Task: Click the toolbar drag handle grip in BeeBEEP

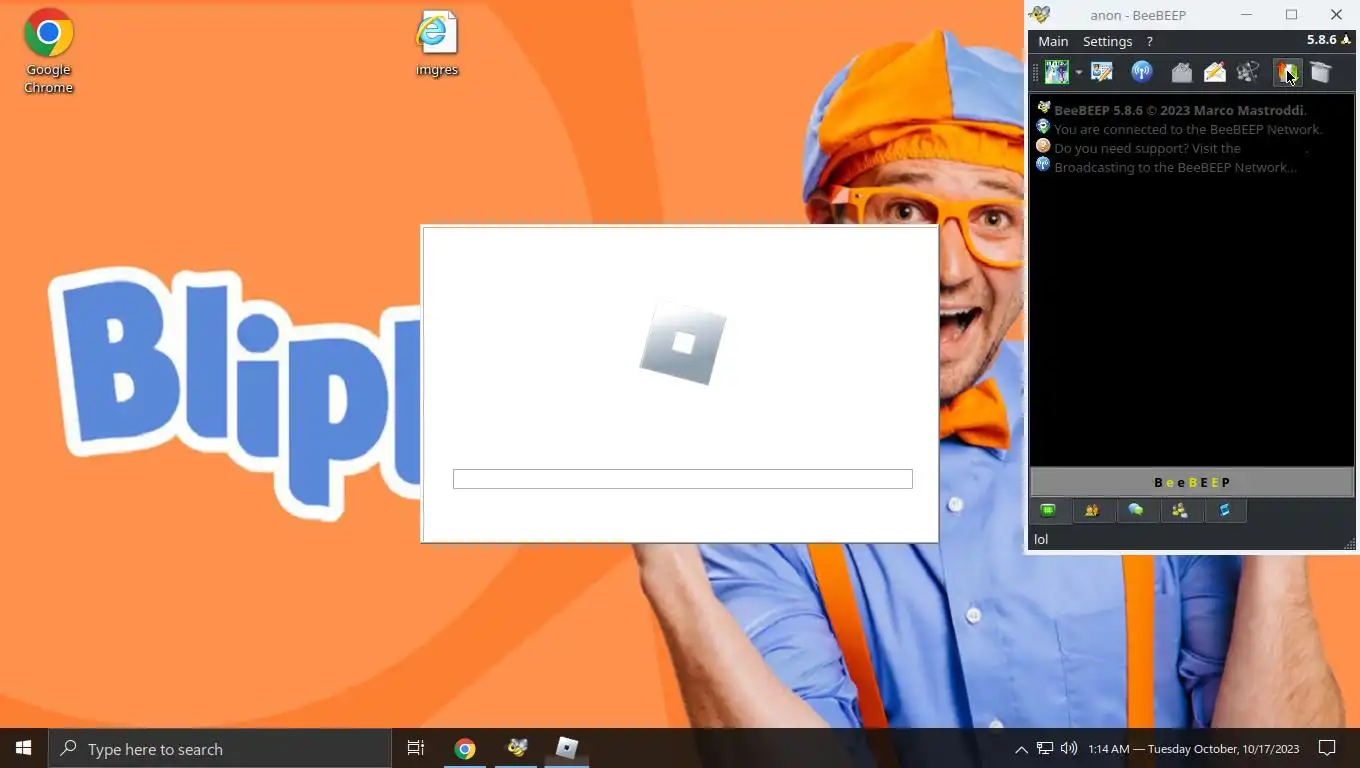Action: tap(1036, 73)
